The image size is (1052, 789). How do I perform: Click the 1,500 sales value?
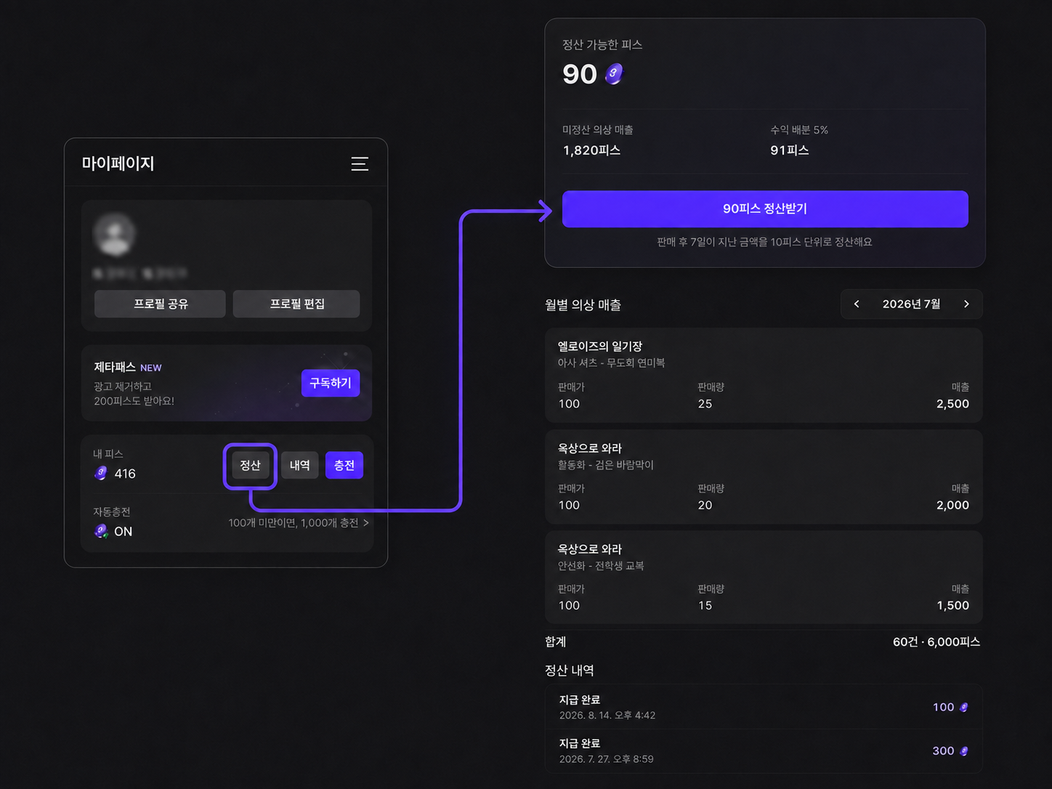tap(953, 605)
